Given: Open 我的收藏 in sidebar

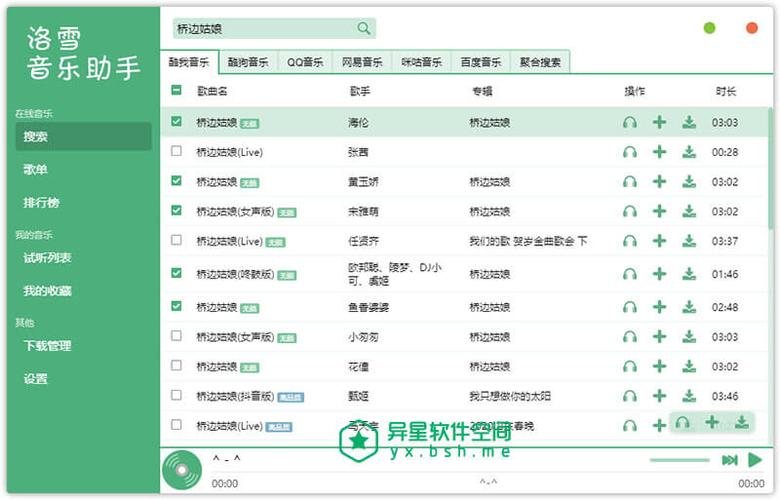Looking at the screenshot, I should 83,291.
